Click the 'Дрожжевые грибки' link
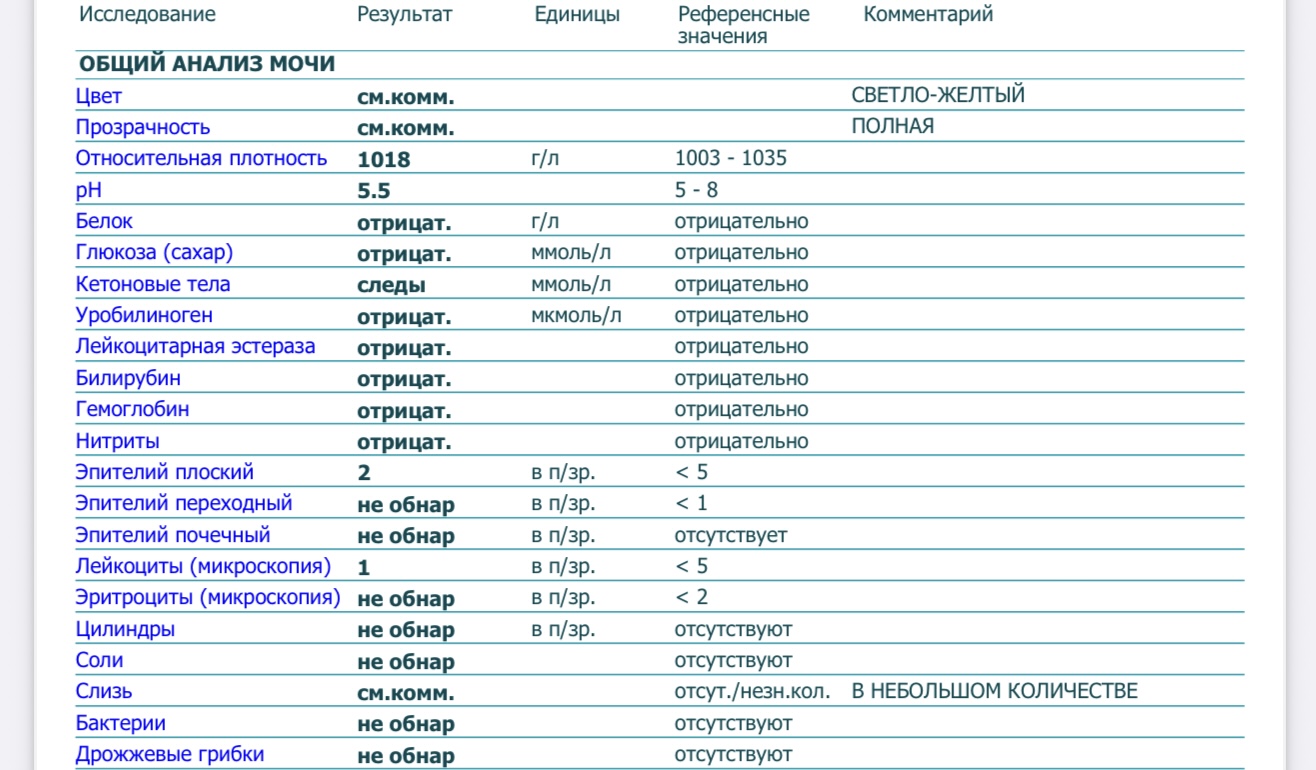The width and height of the screenshot is (1316, 770). (170, 754)
